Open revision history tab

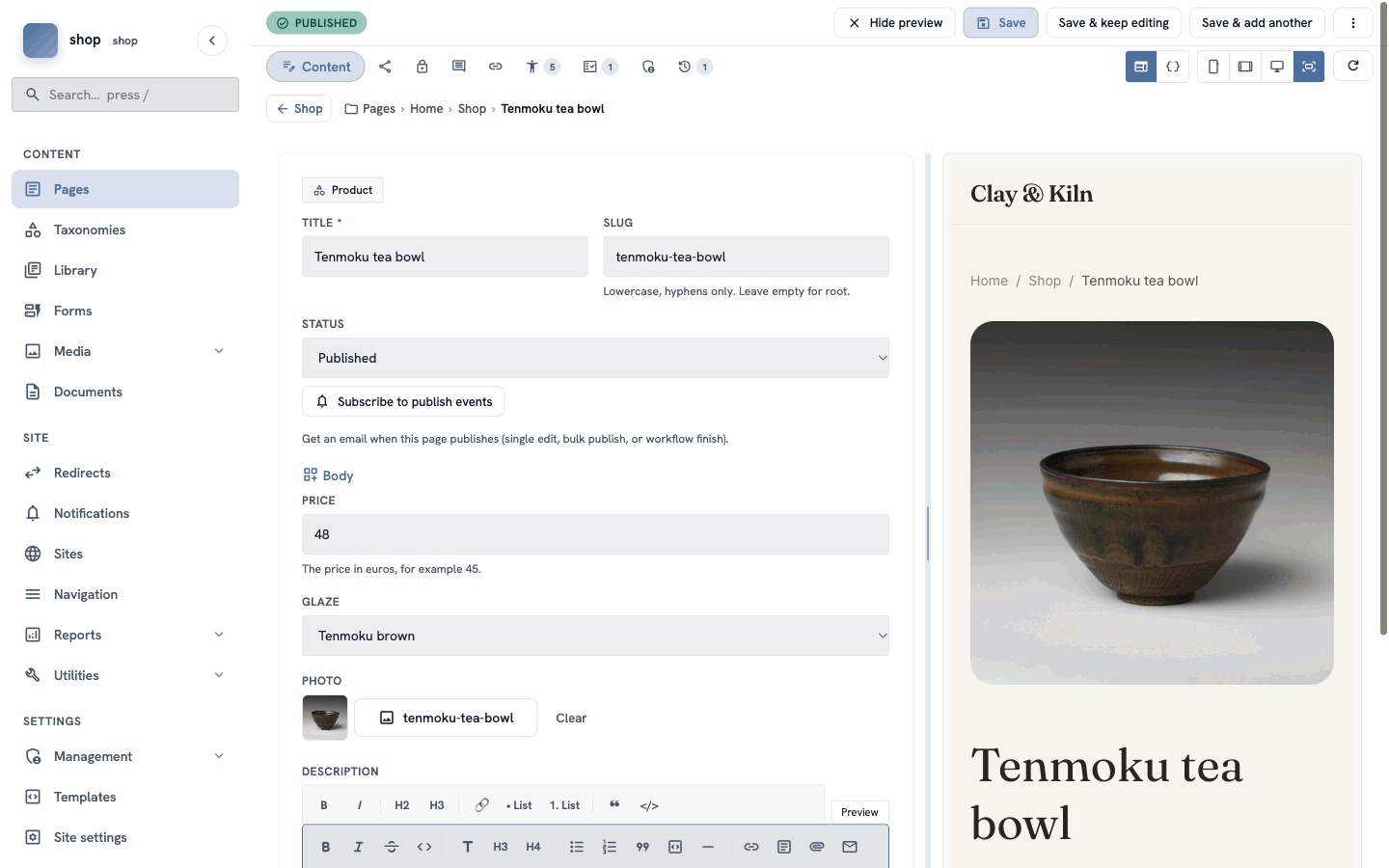pos(694,67)
